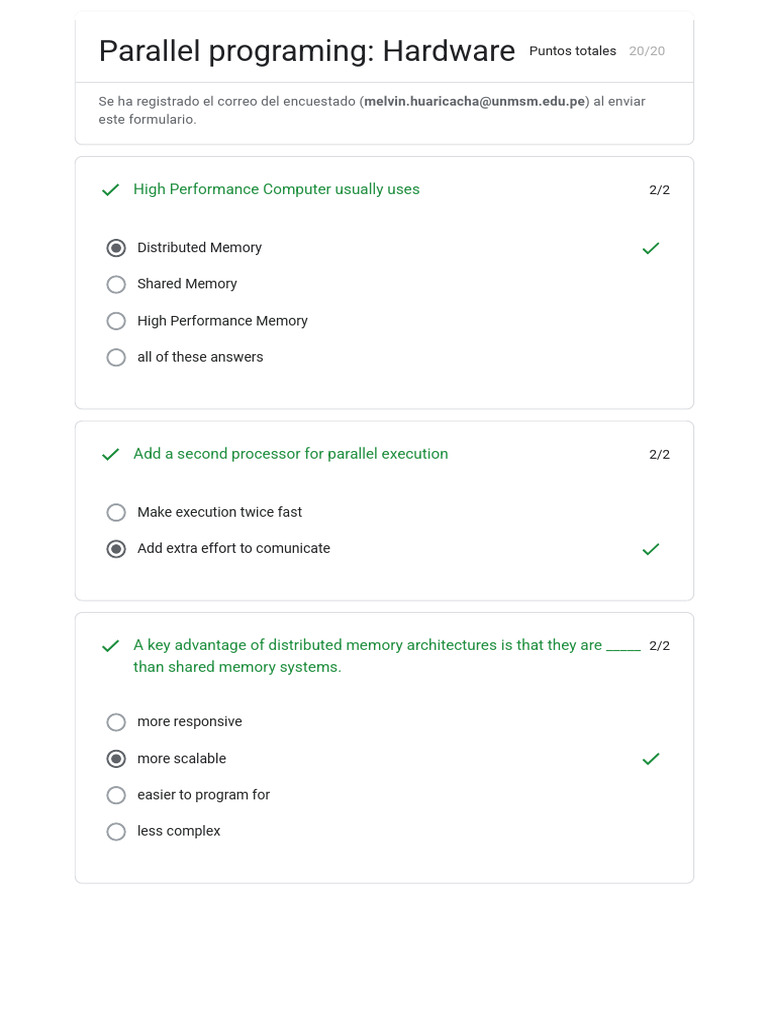Click the 'Parallel programing: Hardware' title
This screenshot has height=1024, width=768.
tap(307, 51)
